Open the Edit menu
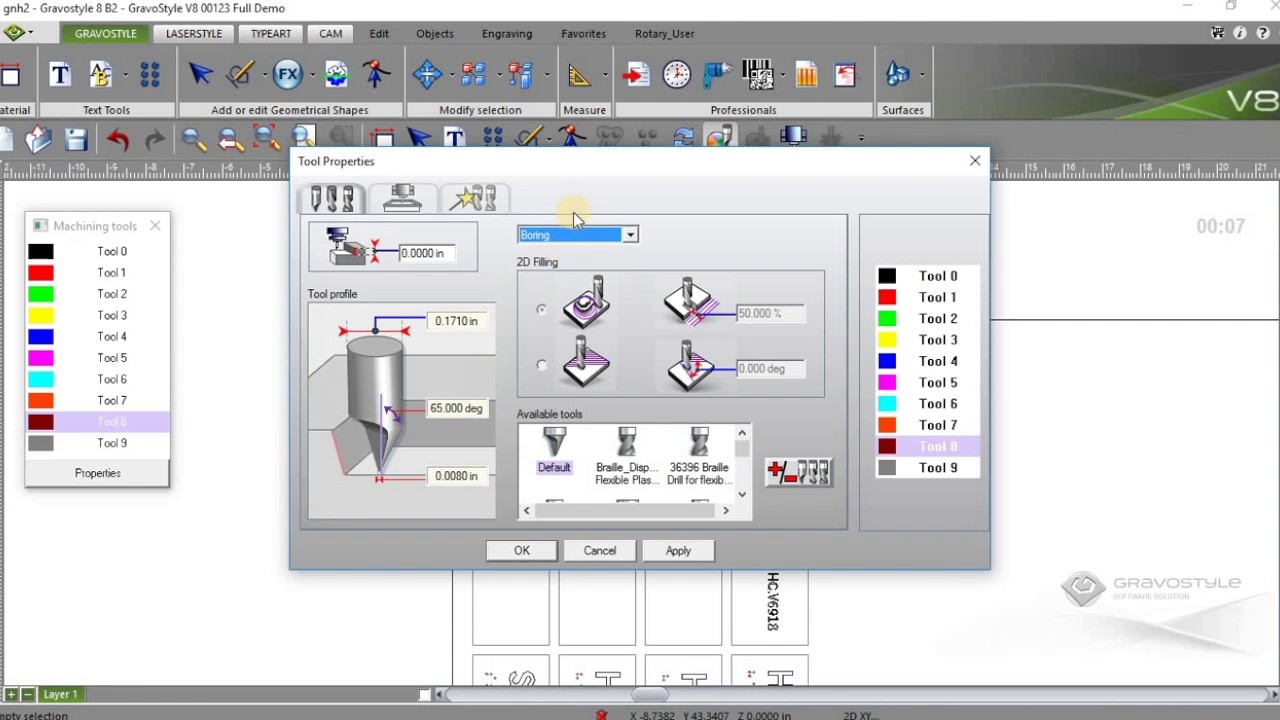The width and height of the screenshot is (1280, 720). 379,33
